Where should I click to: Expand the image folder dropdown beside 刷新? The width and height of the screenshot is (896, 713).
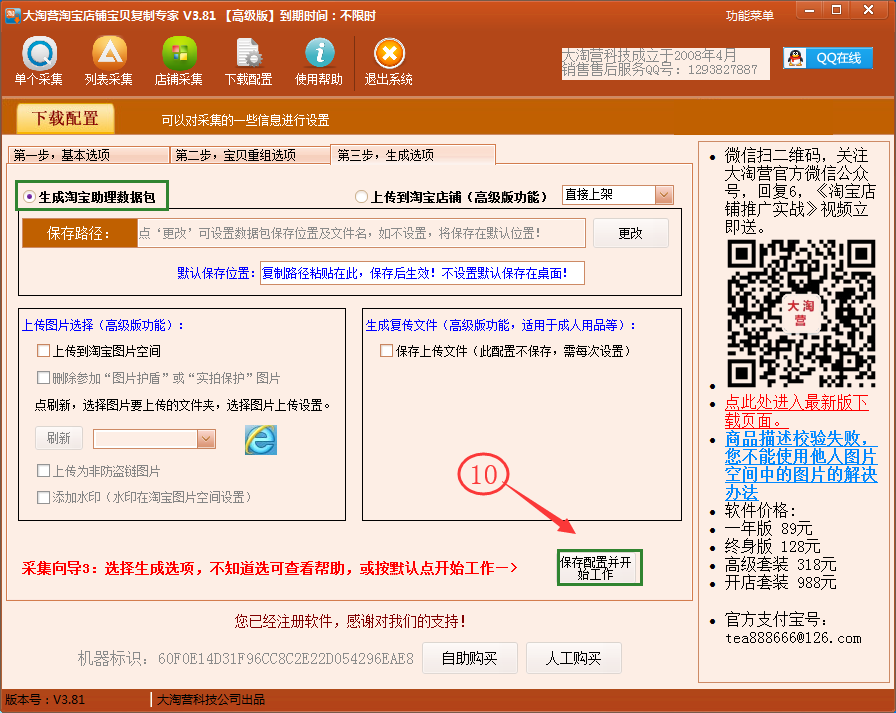[x=206, y=439]
